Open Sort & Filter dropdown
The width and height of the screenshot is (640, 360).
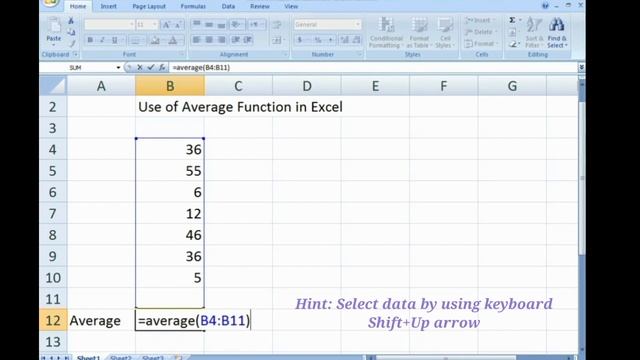point(533,33)
